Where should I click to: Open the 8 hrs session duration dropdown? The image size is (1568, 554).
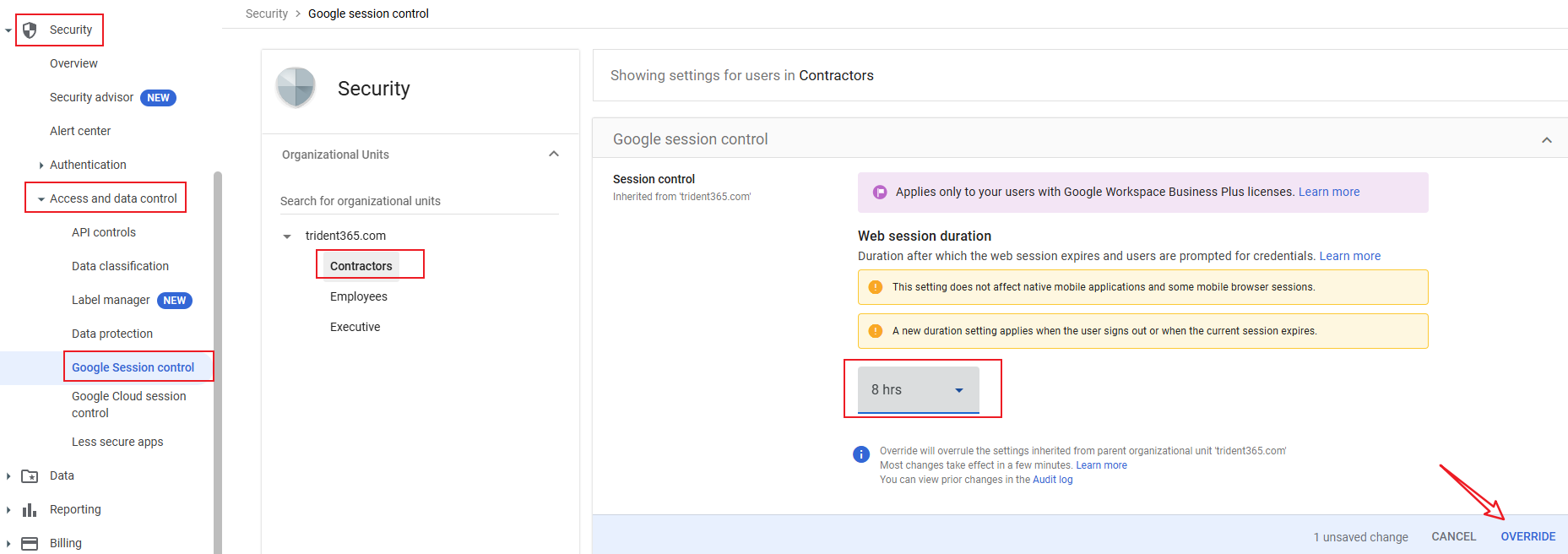click(x=918, y=389)
